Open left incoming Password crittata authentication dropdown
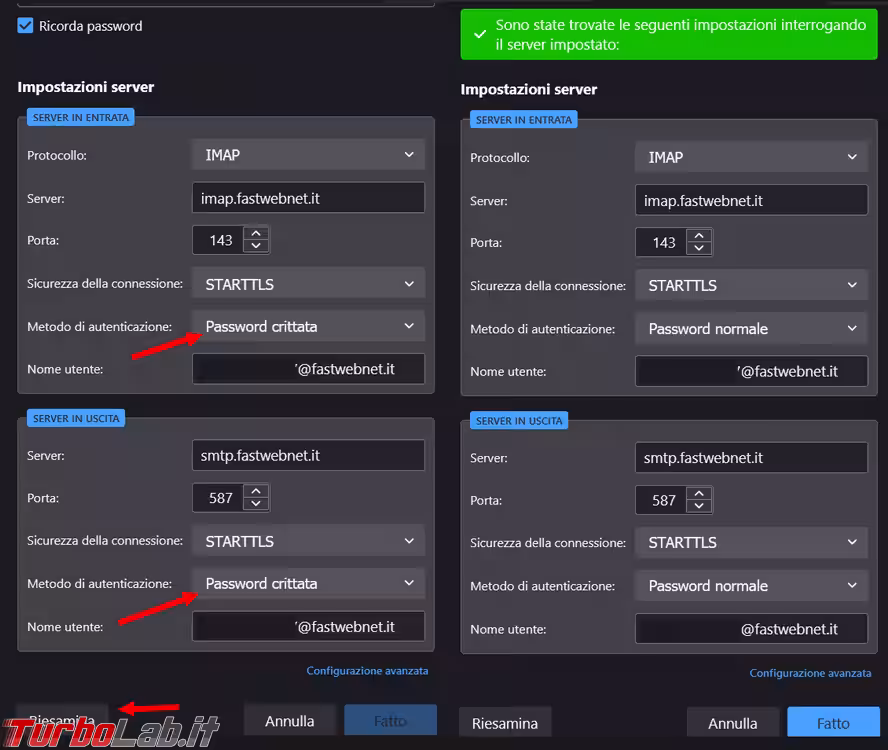The width and height of the screenshot is (888, 750). (308, 326)
